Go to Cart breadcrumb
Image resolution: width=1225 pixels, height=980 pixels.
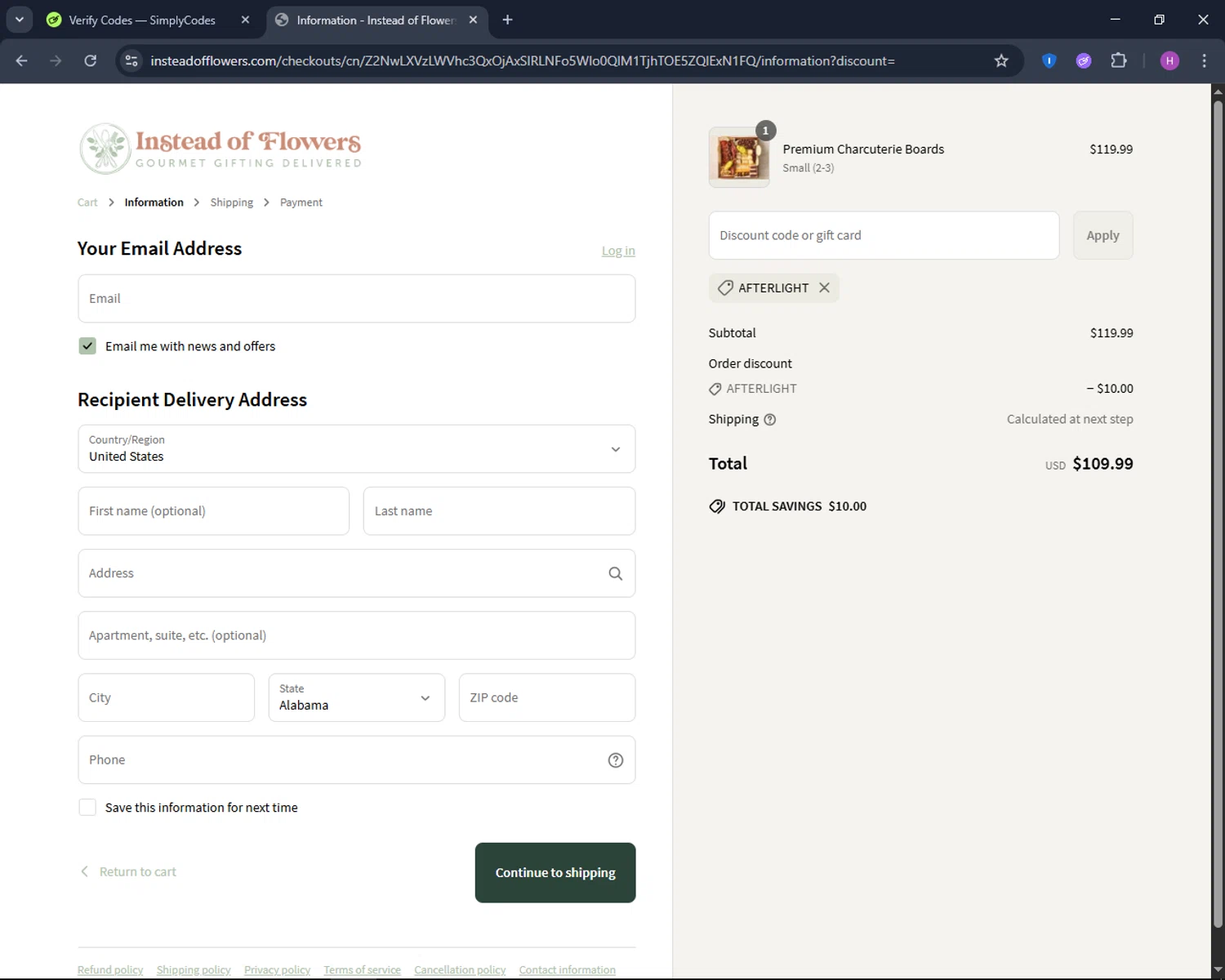pos(87,203)
